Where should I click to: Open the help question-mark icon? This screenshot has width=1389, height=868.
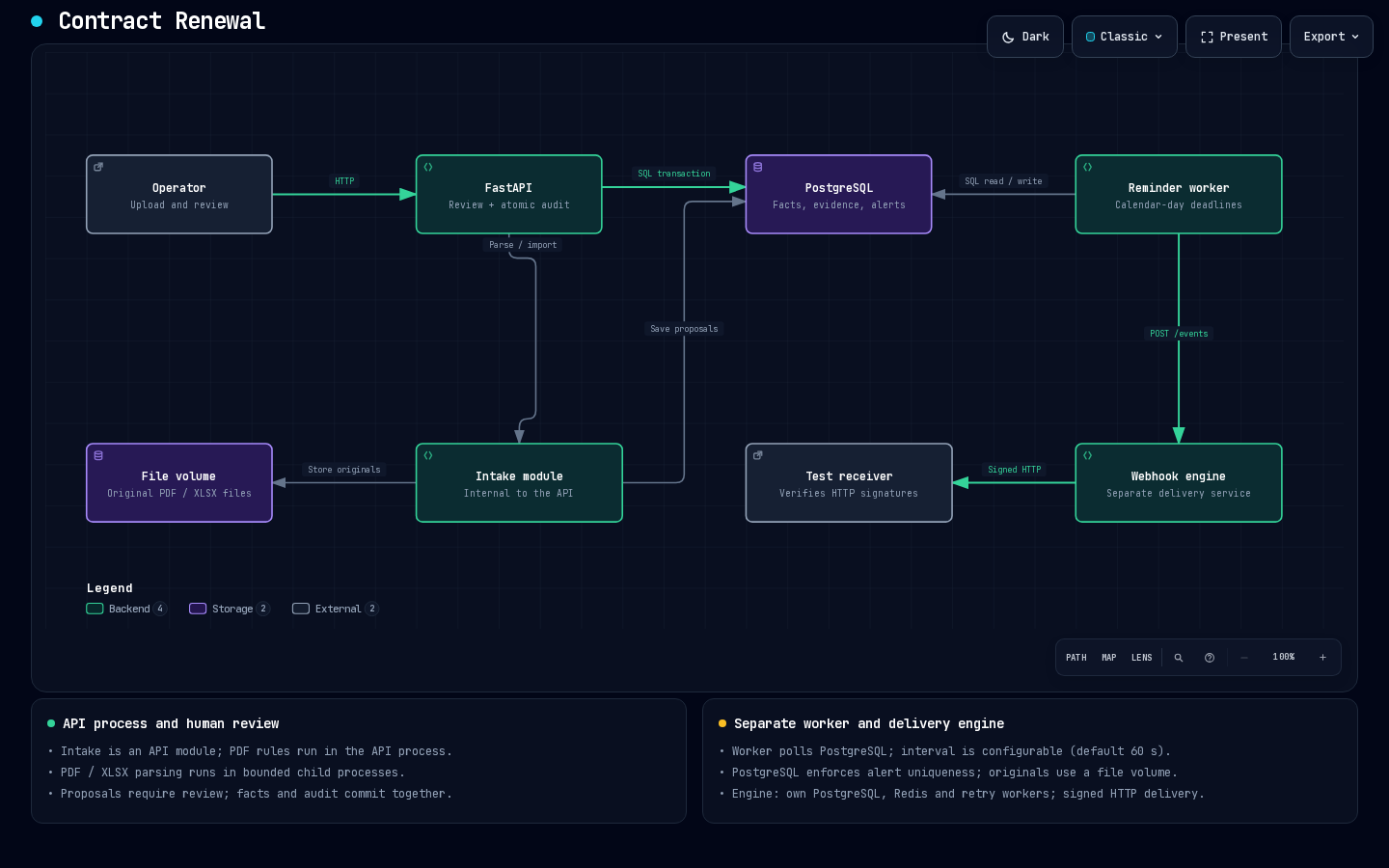(x=1210, y=658)
